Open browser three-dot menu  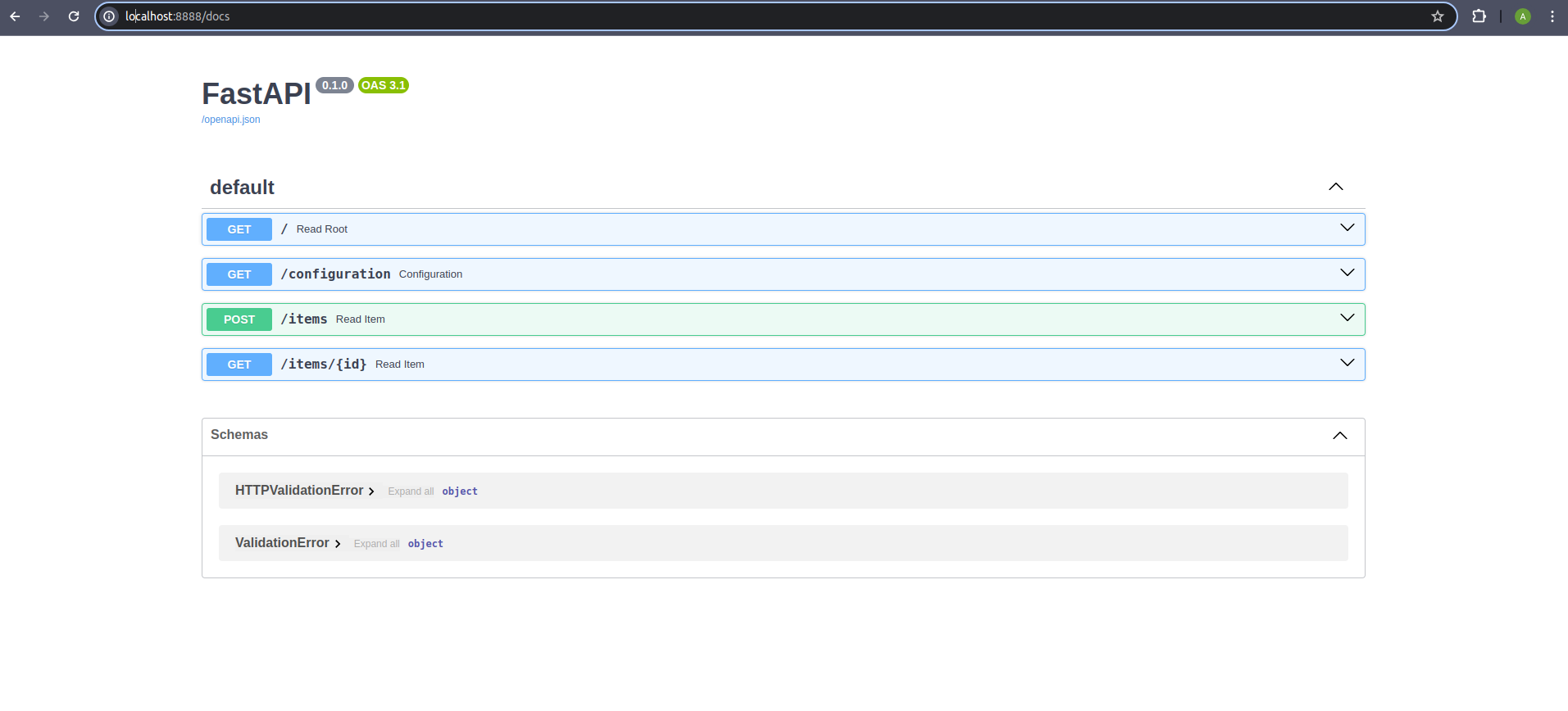(x=1552, y=16)
